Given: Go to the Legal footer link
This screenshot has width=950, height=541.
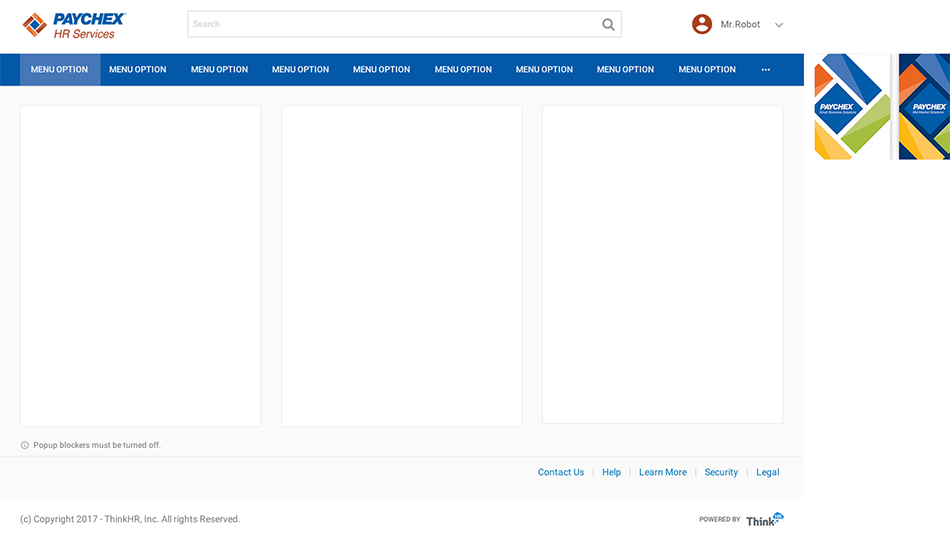Looking at the screenshot, I should point(767,472).
